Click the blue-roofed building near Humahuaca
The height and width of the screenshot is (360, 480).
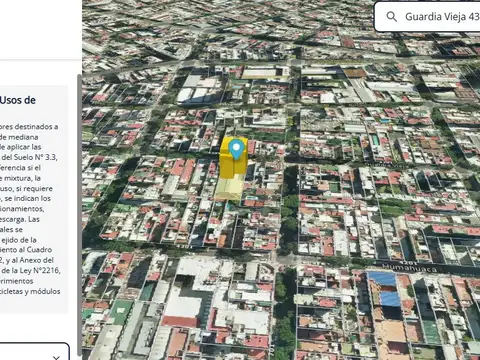385,289
